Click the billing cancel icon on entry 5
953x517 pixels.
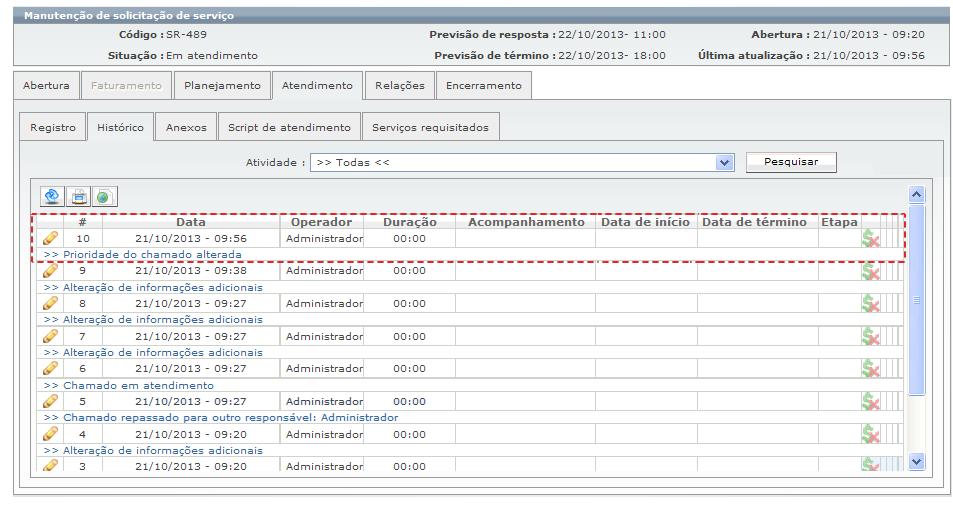(x=870, y=401)
